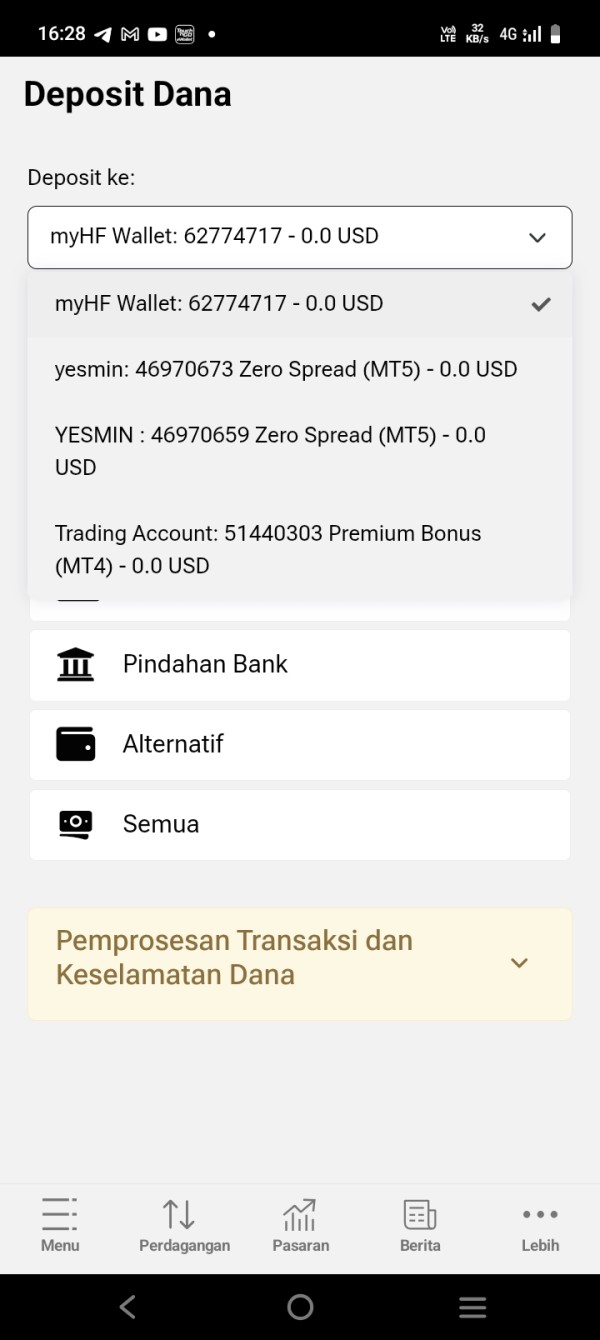Tap the Alternatif wallet icon
The width and height of the screenshot is (600, 1340).
pyautogui.click(x=76, y=745)
